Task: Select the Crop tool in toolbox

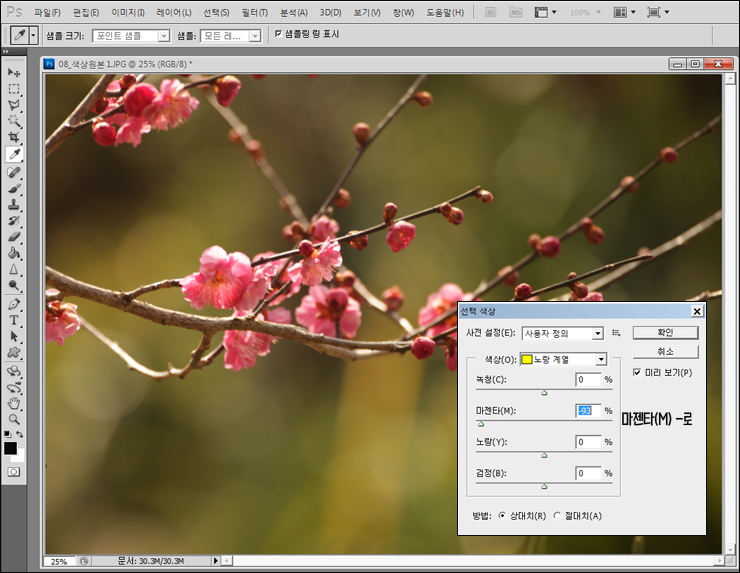Action: (x=14, y=137)
